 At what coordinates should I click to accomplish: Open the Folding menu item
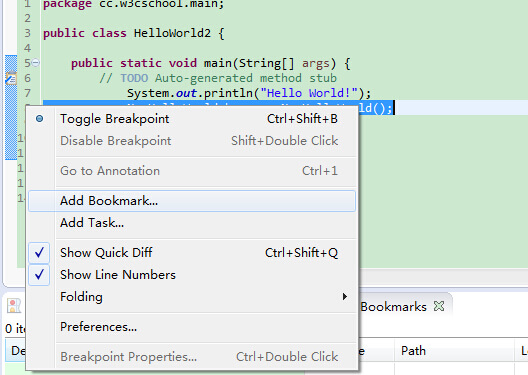point(192,297)
